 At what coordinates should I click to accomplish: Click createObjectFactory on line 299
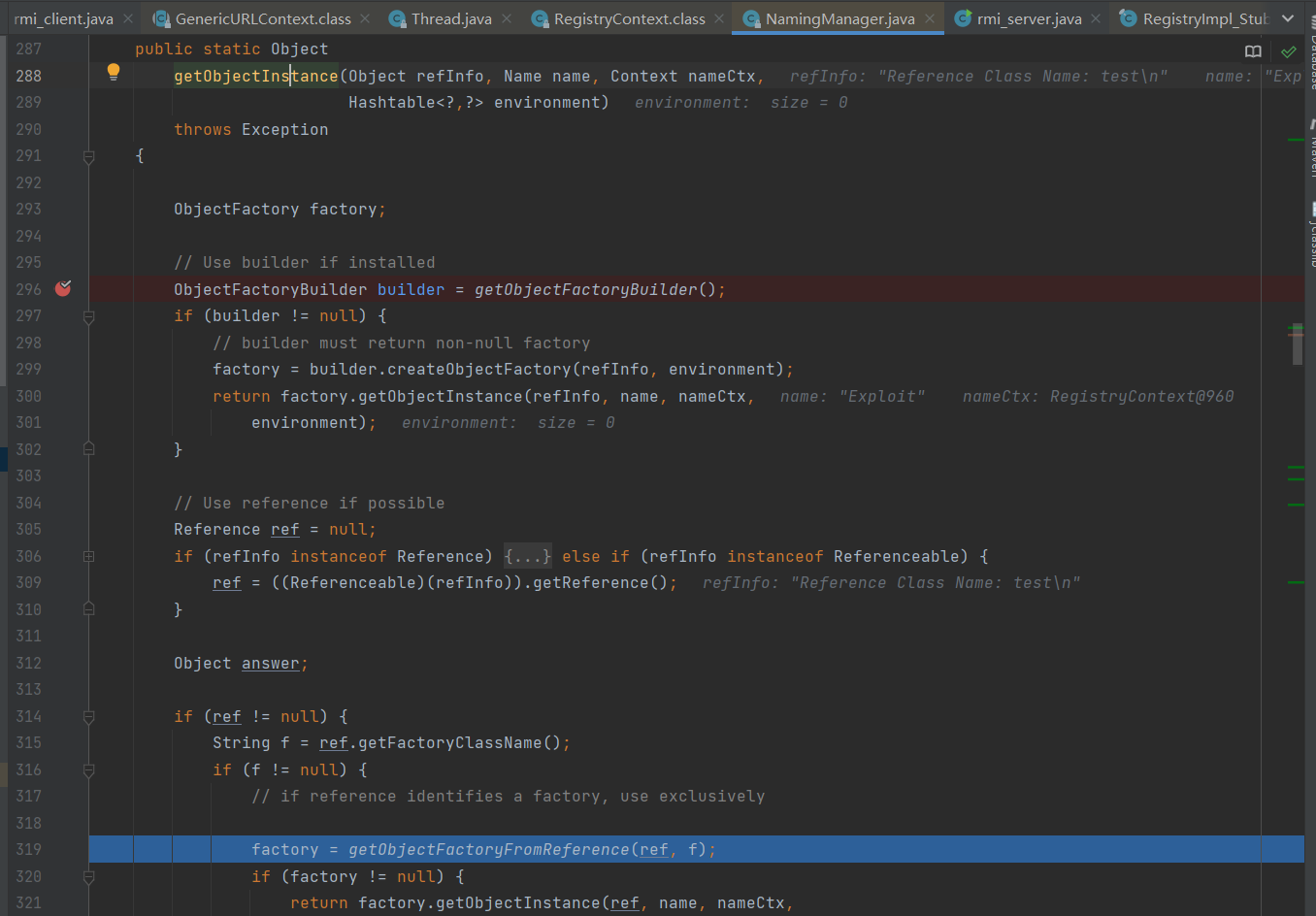pos(479,369)
